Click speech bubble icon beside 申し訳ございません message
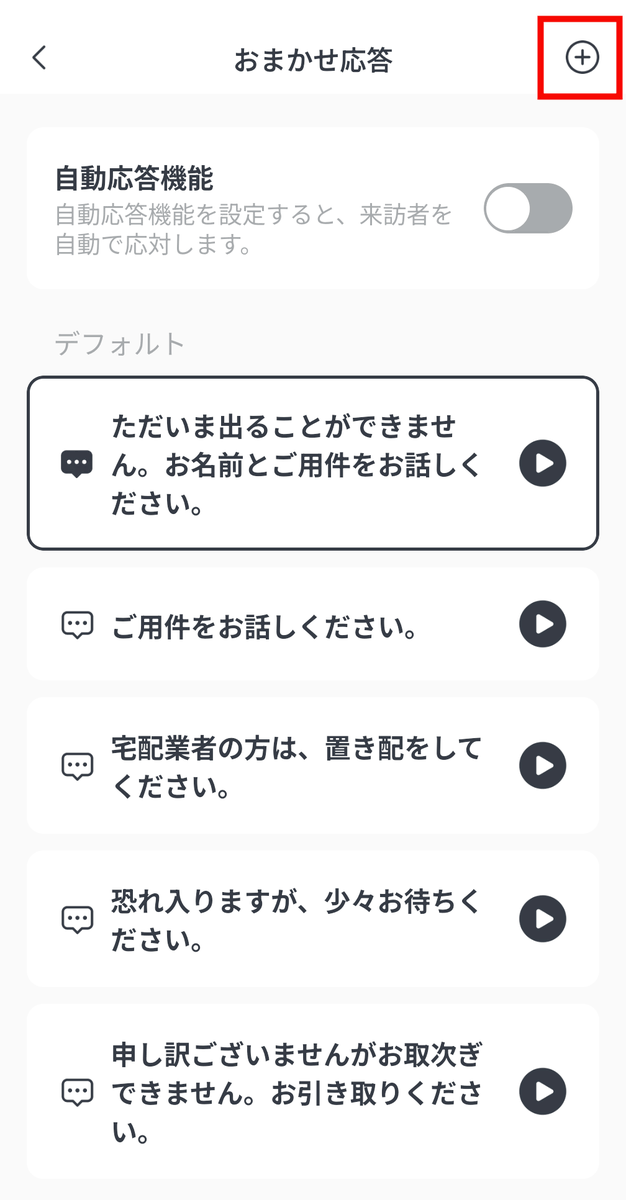 click(x=77, y=1092)
